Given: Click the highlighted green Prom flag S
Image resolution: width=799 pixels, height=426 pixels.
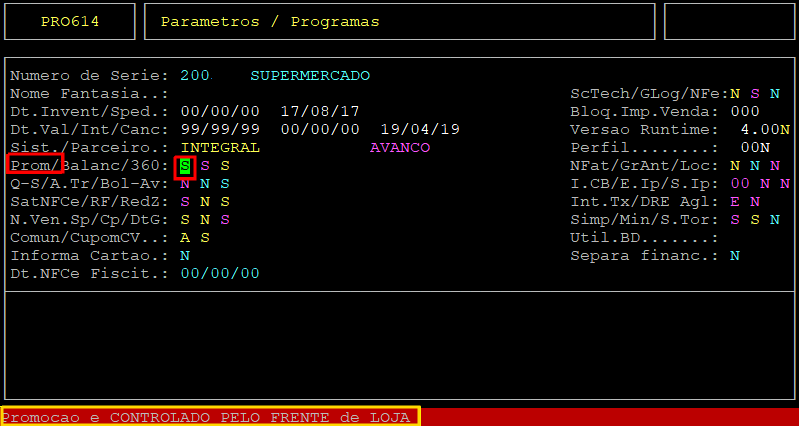Looking at the screenshot, I should point(185,166).
